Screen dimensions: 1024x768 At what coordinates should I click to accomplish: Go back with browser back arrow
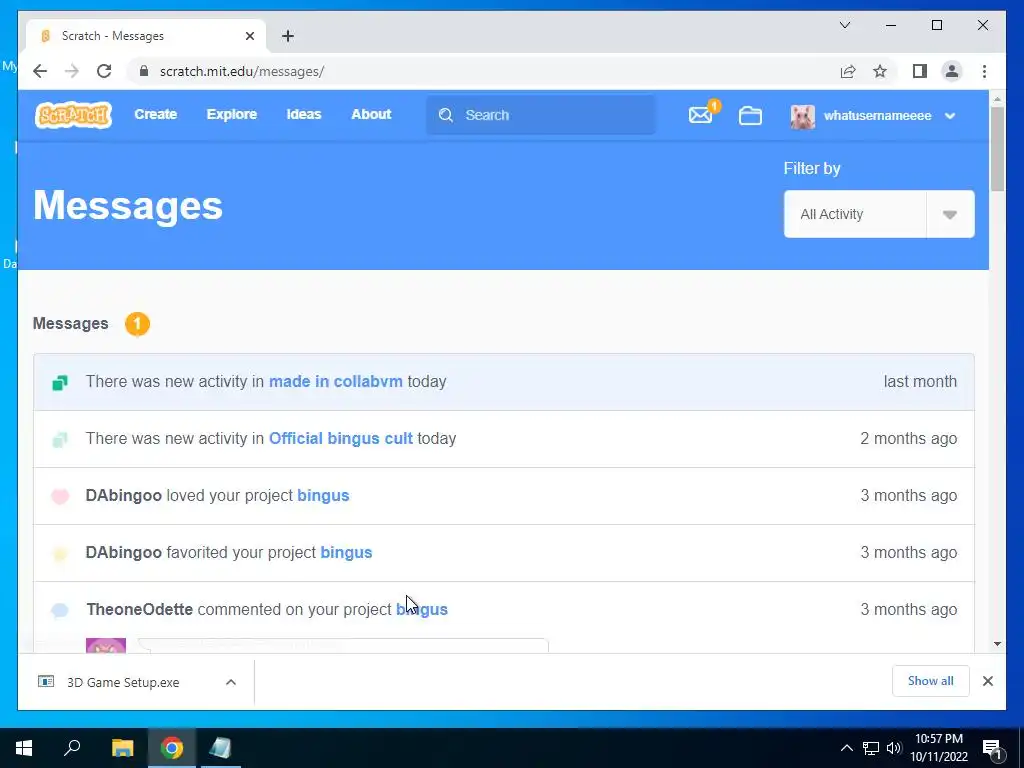click(40, 71)
